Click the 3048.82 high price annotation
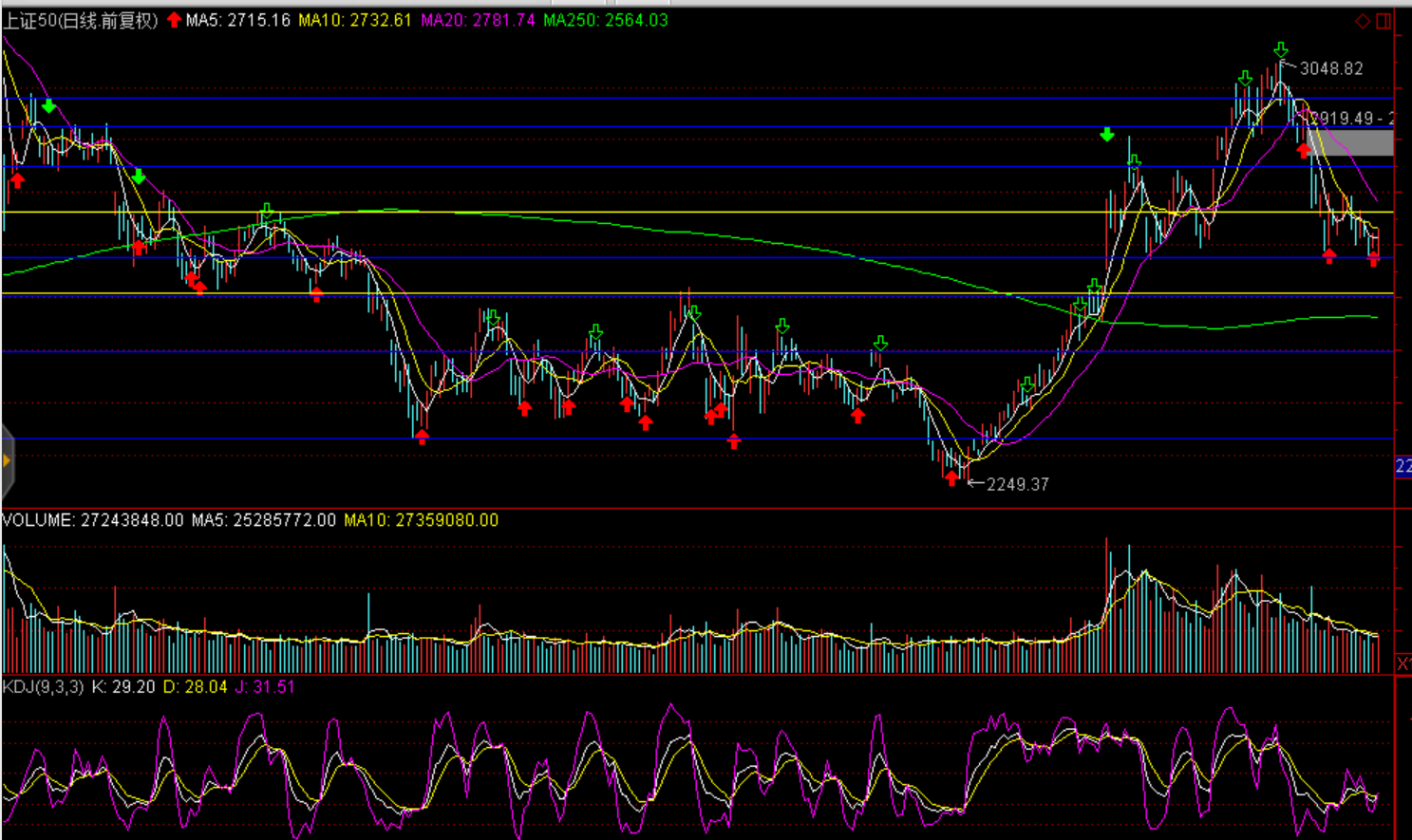Viewport: 1412px width, 840px height. tap(1330, 68)
